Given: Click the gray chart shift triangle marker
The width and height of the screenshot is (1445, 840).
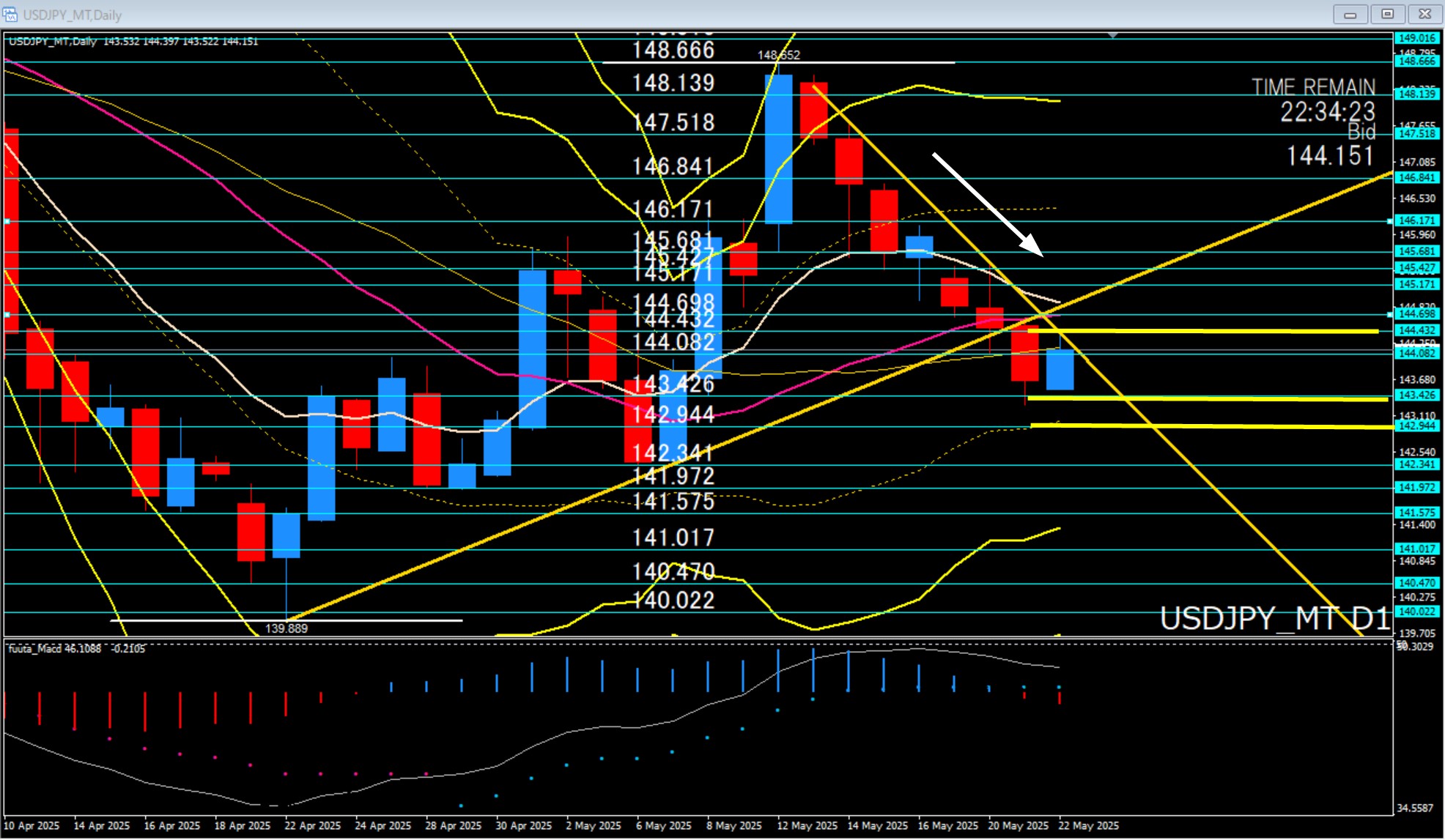Looking at the screenshot, I should pyautogui.click(x=1113, y=35).
